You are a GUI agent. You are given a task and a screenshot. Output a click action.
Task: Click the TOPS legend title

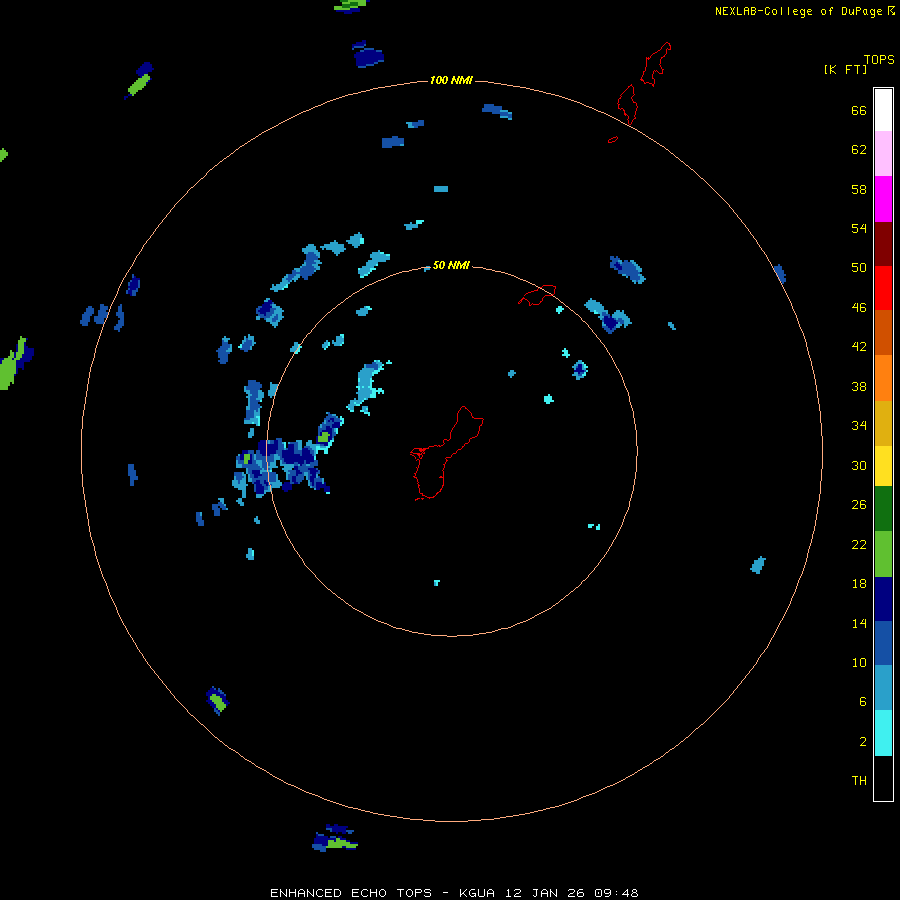(879, 59)
